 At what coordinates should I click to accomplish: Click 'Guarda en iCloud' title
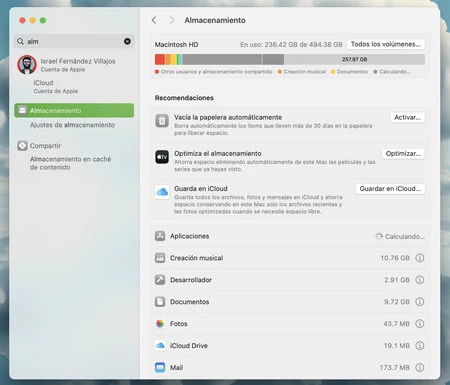tap(201, 189)
